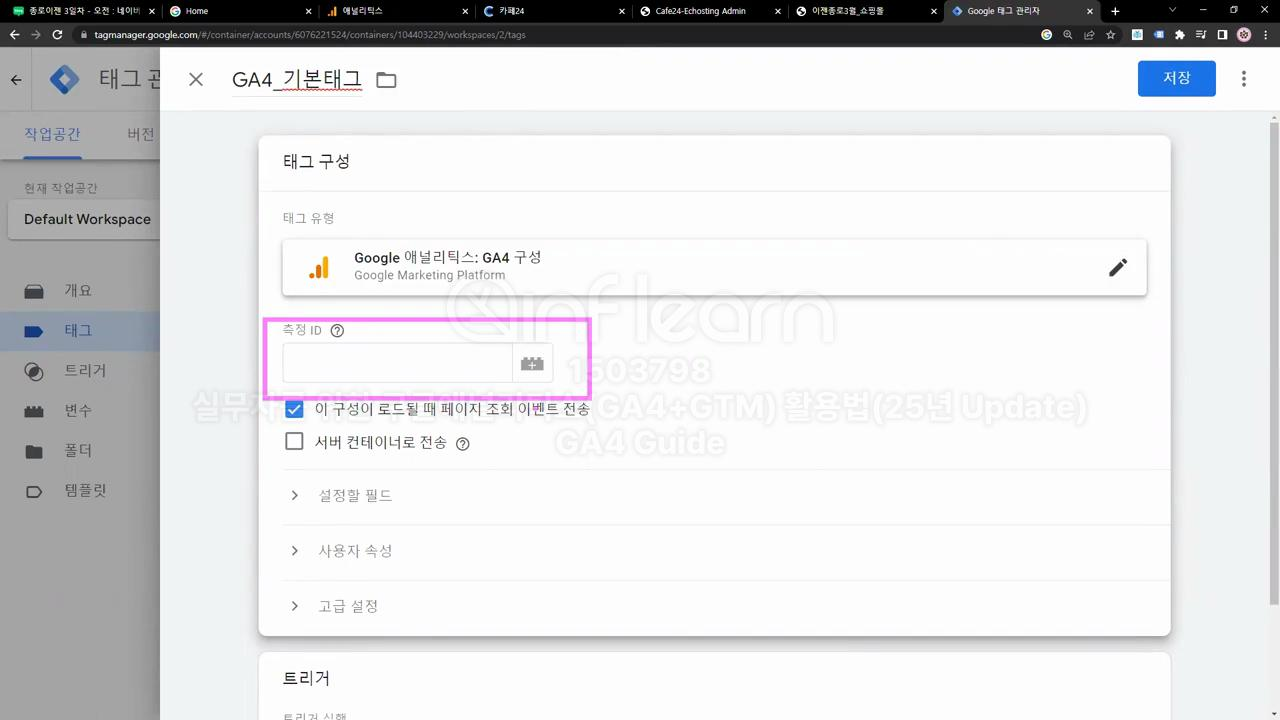Open the Chrome three-dot menu
This screenshot has width=1280, height=720.
[x=1265, y=34]
